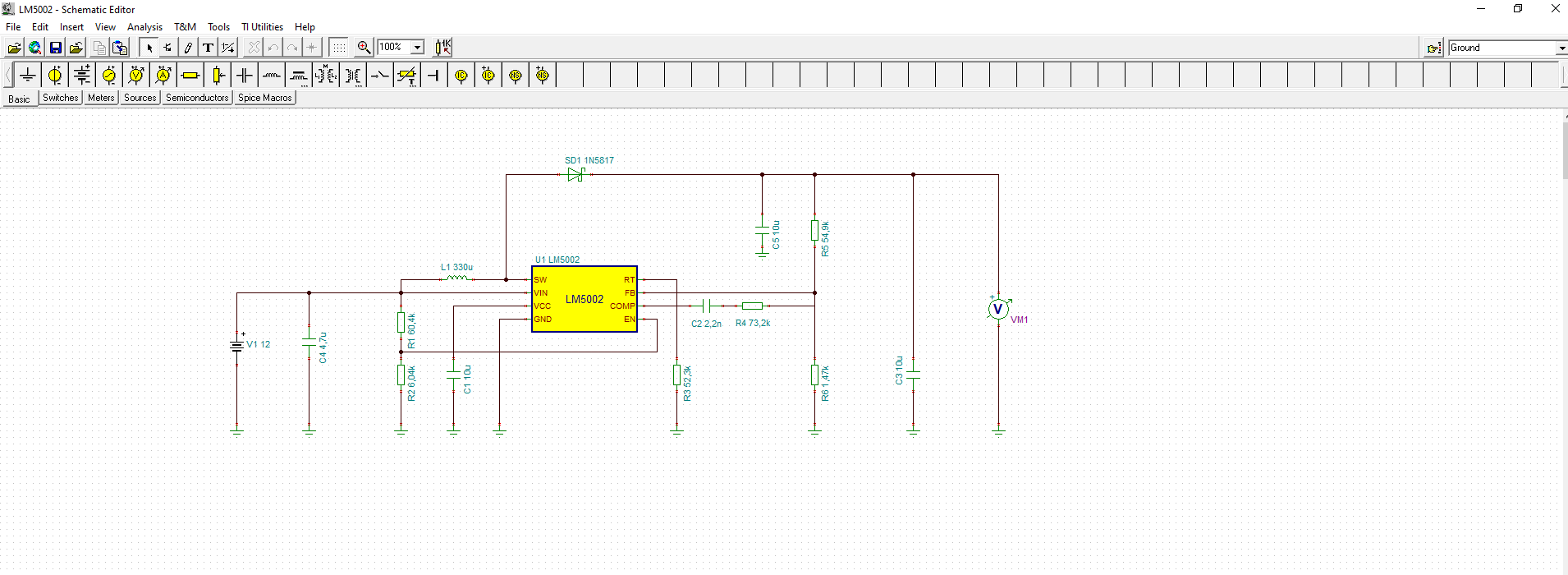This screenshot has width=1568, height=575.
Task: Place the NS component
Action: 516,76
